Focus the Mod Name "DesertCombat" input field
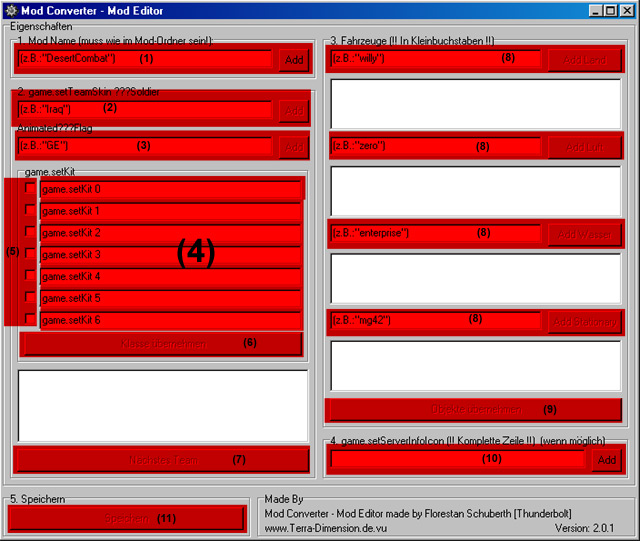The width and height of the screenshot is (640, 541). click(x=145, y=59)
